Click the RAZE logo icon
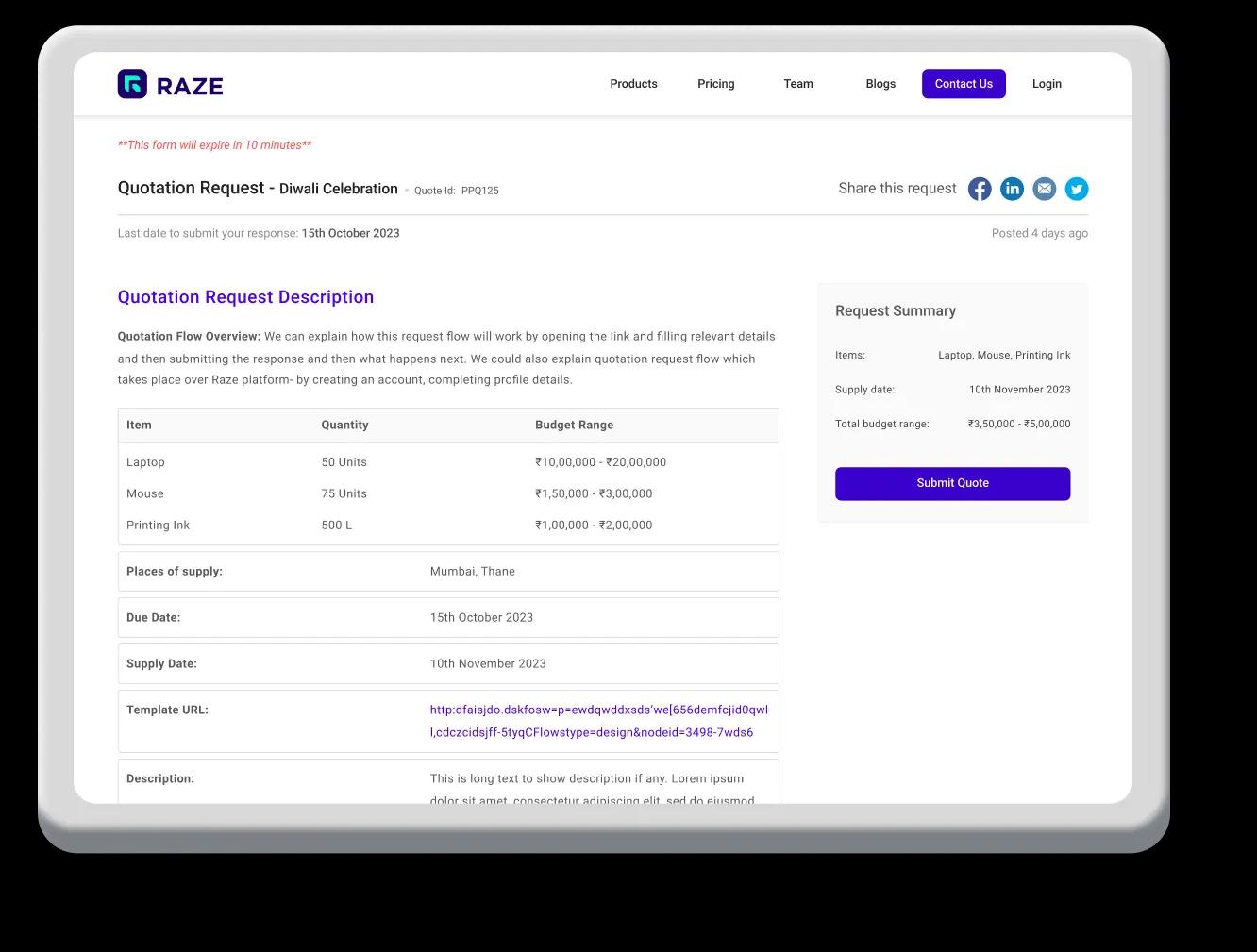This screenshot has height=952, width=1257. tap(132, 84)
